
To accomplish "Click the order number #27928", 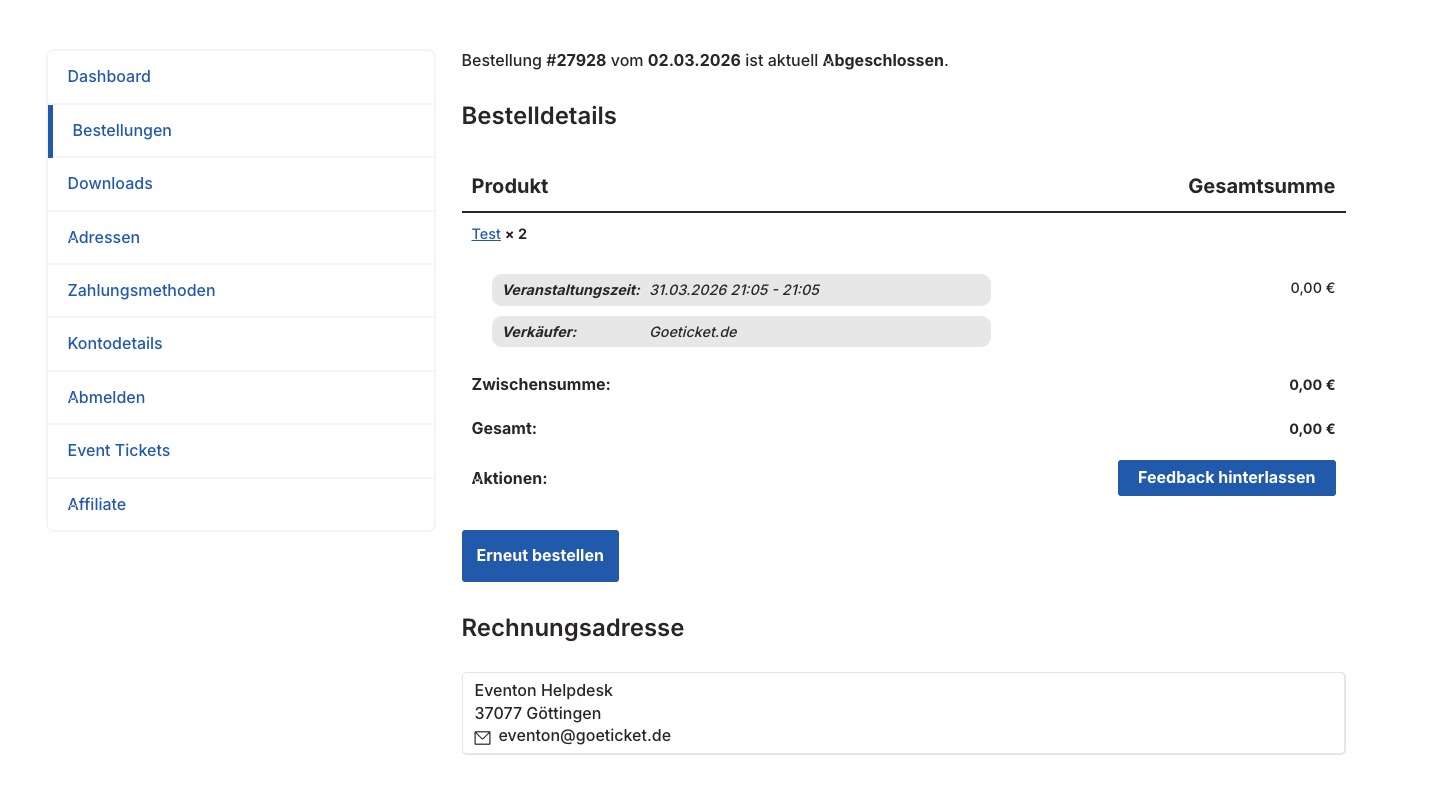I will [x=576, y=60].
